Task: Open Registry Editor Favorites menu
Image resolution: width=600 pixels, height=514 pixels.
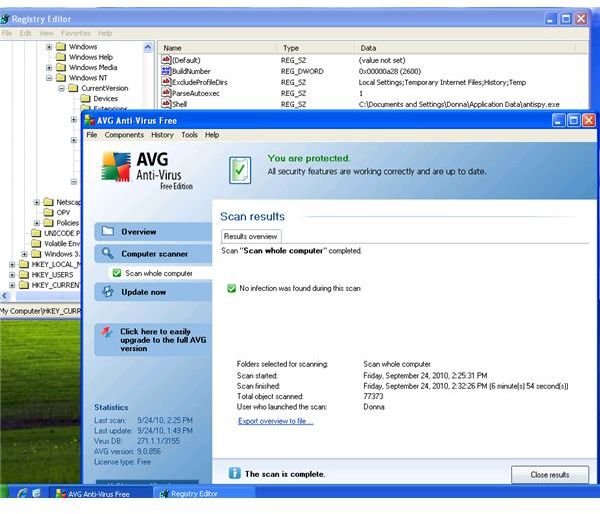Action: click(76, 33)
